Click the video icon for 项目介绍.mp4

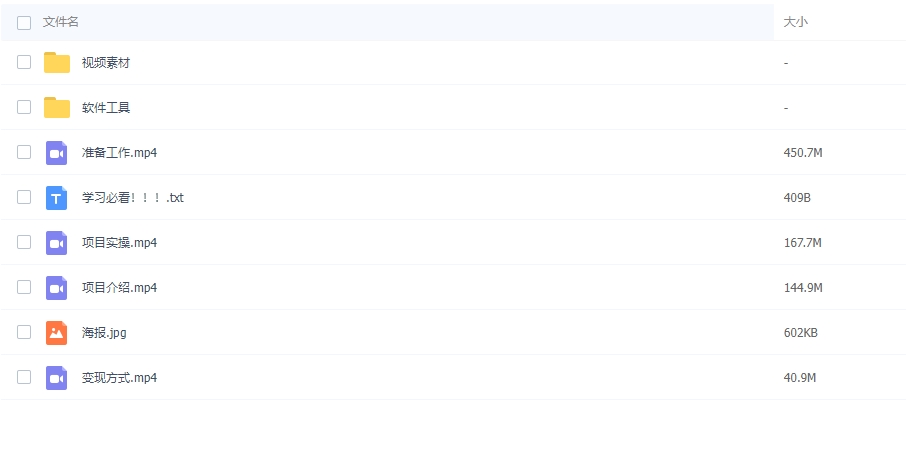(57, 288)
